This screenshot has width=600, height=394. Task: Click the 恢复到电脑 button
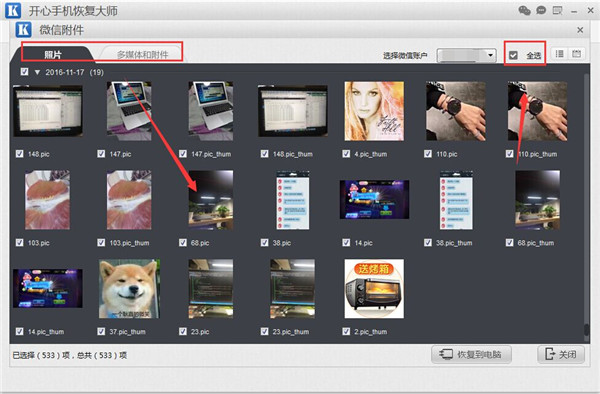coord(471,355)
